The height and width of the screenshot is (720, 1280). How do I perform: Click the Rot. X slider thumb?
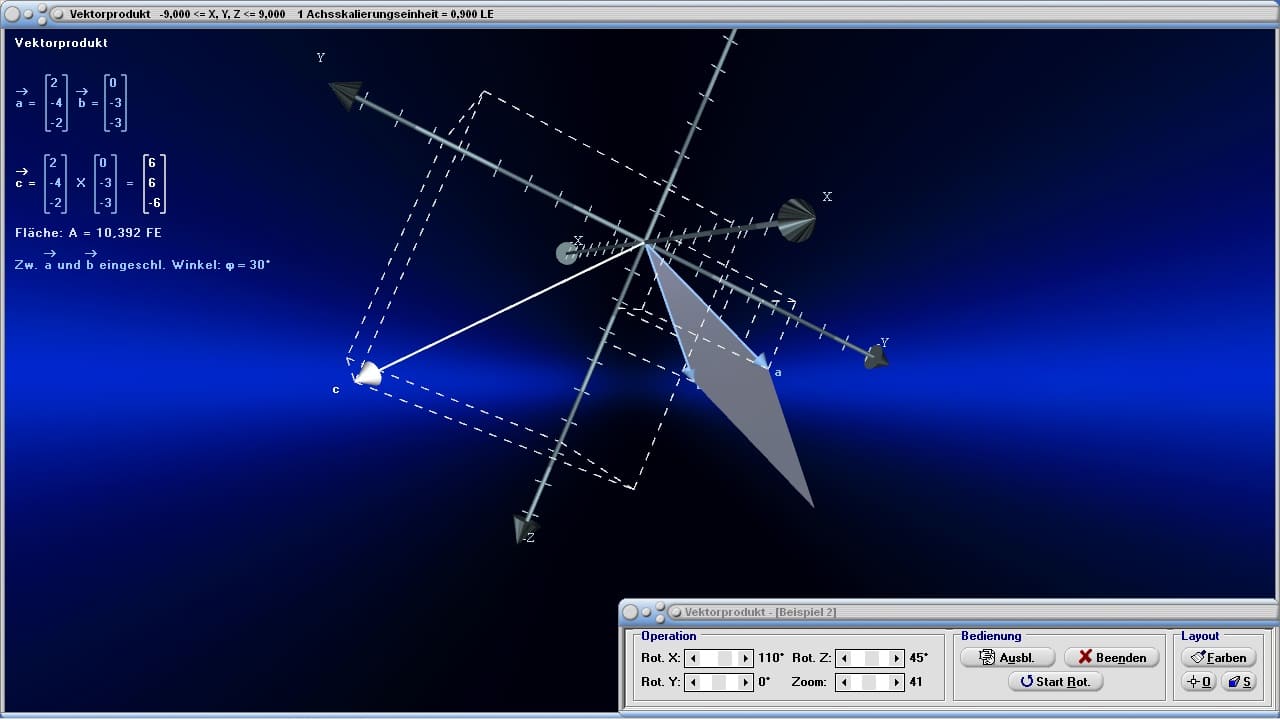pyautogui.click(x=726, y=658)
